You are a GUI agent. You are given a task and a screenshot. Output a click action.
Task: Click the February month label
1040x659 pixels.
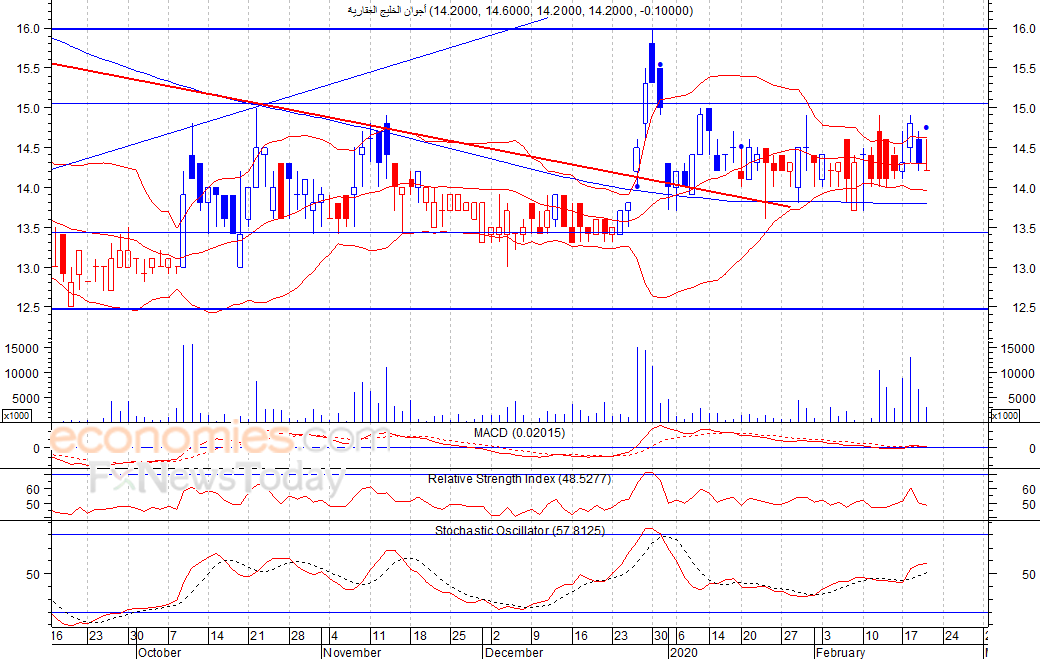pyautogui.click(x=841, y=652)
